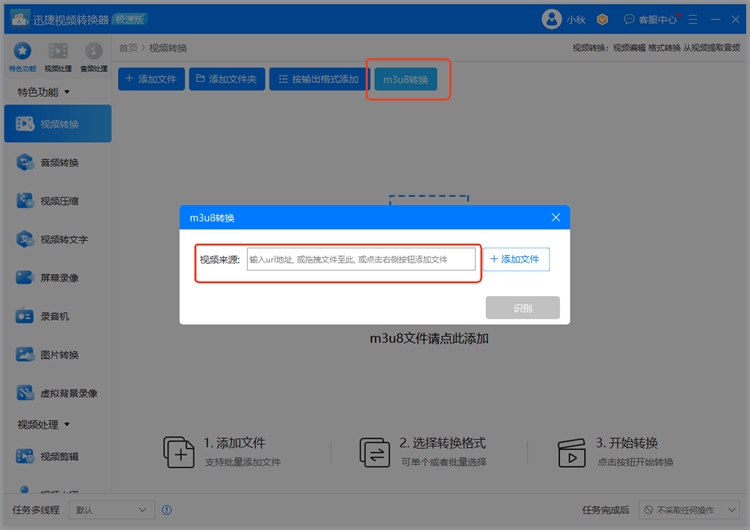The height and width of the screenshot is (530, 750).
Task: Click the username 小秋
Action: pos(576,20)
